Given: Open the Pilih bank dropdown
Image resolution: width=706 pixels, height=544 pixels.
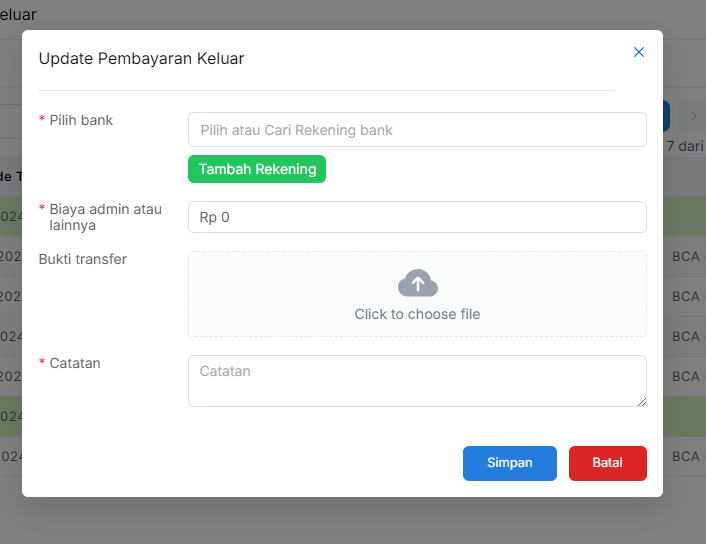Looking at the screenshot, I should pos(417,130).
